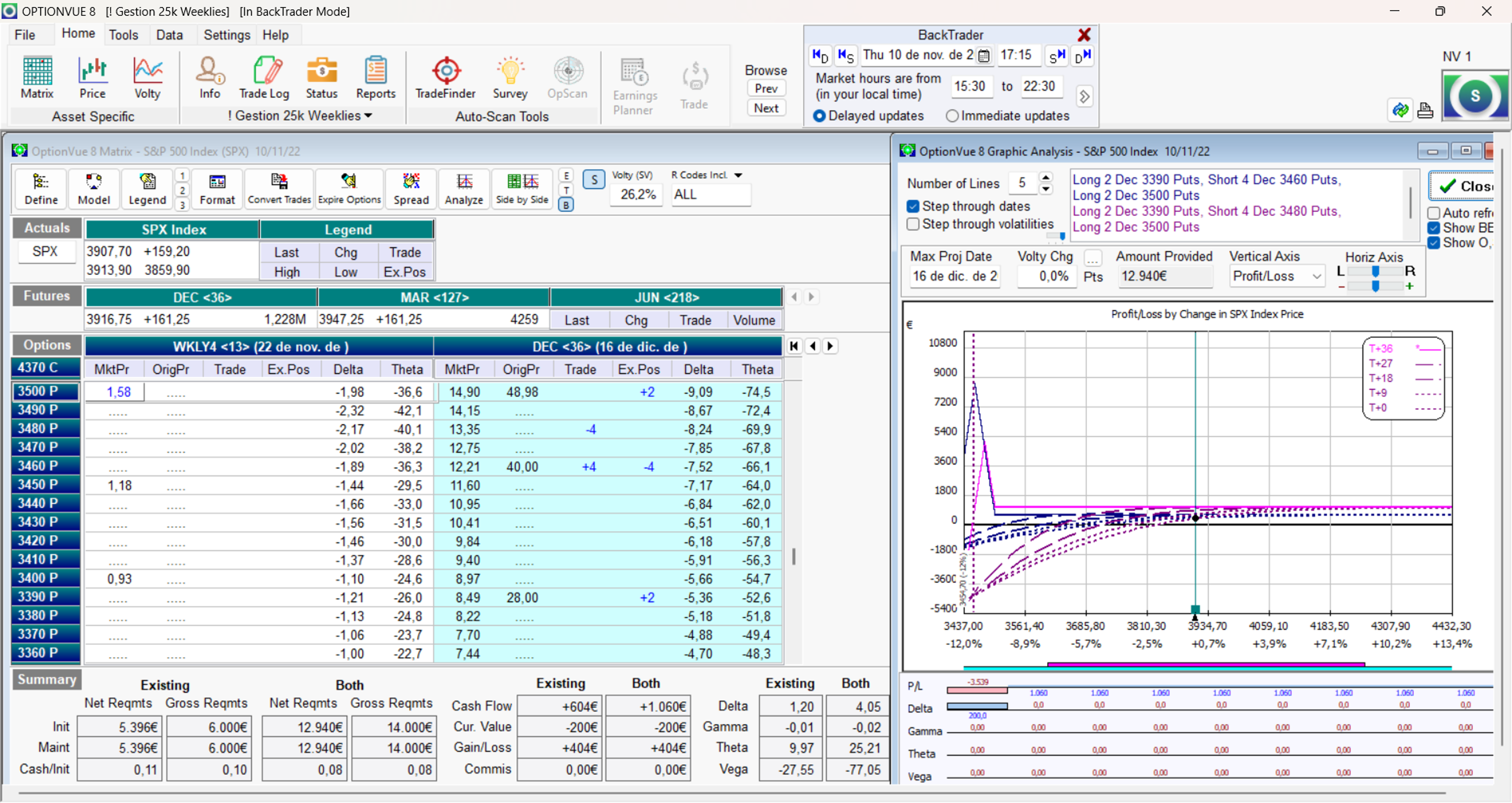Close the BackTrader panel with red X
Screen dimensions: 1512x803
(1083, 35)
